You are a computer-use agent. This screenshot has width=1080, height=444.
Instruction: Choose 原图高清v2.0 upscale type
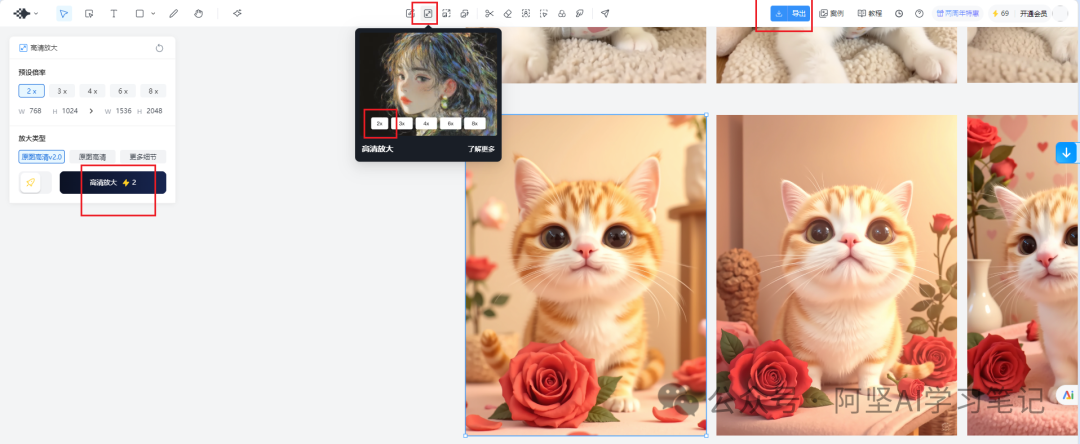[42, 157]
